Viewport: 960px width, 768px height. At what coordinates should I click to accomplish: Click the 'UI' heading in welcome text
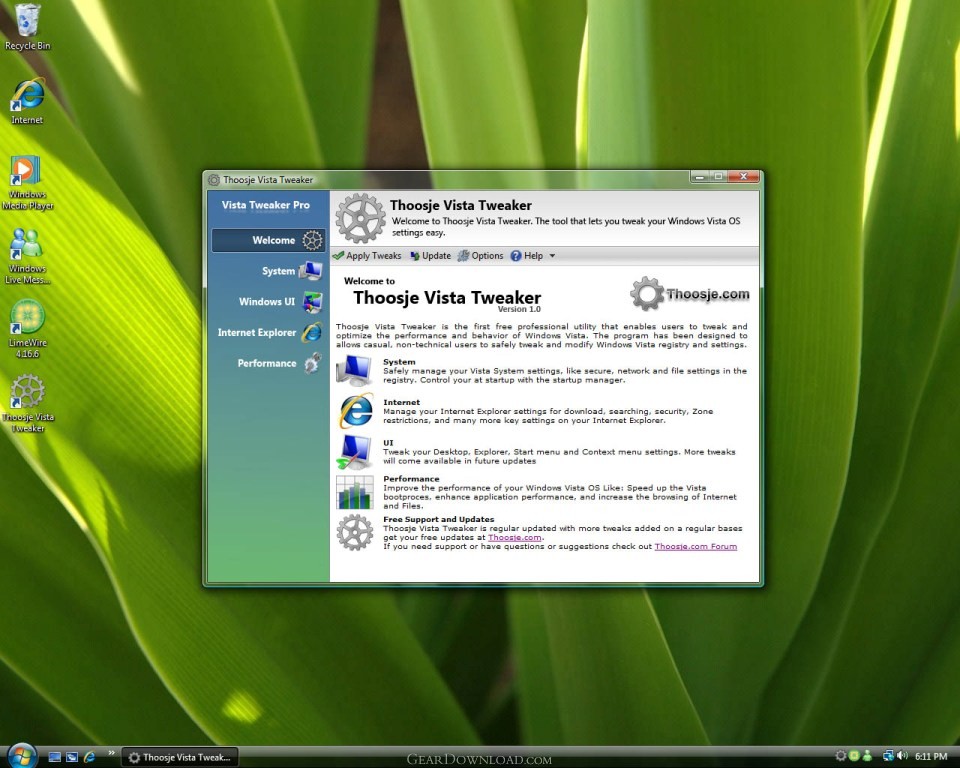[388, 443]
